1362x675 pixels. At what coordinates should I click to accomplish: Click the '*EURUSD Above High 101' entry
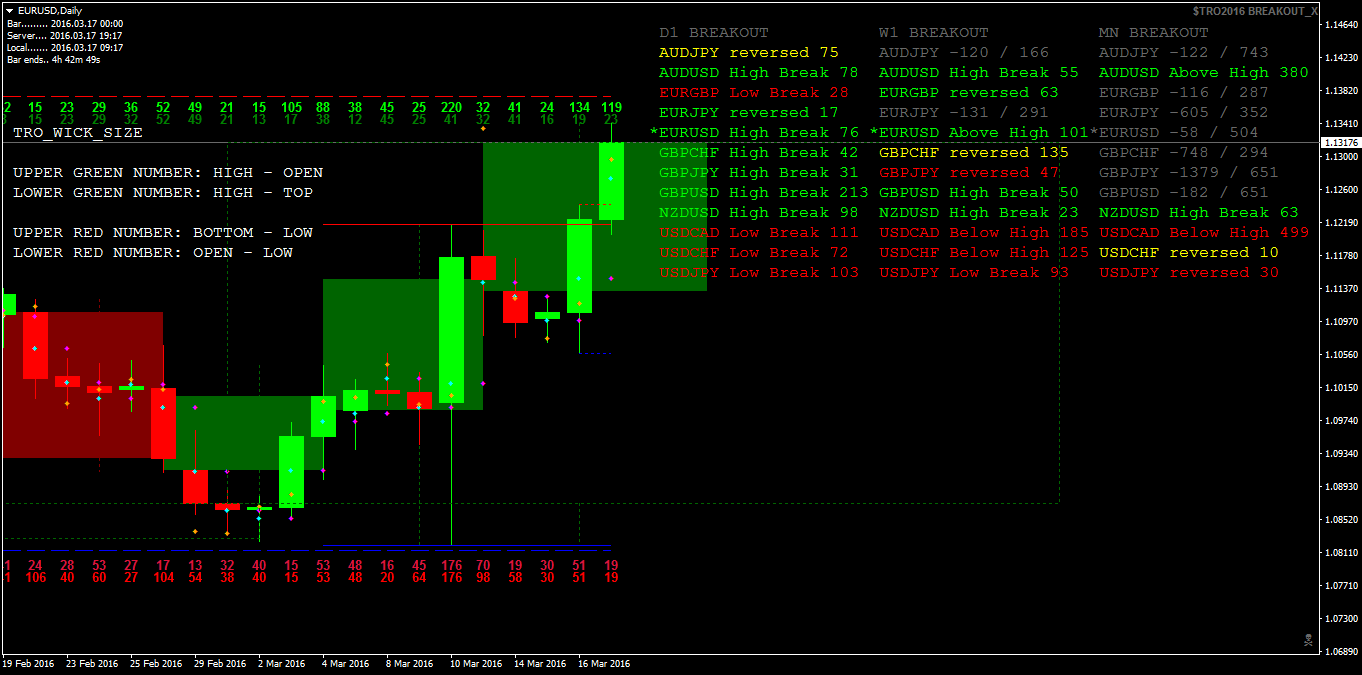click(x=979, y=133)
